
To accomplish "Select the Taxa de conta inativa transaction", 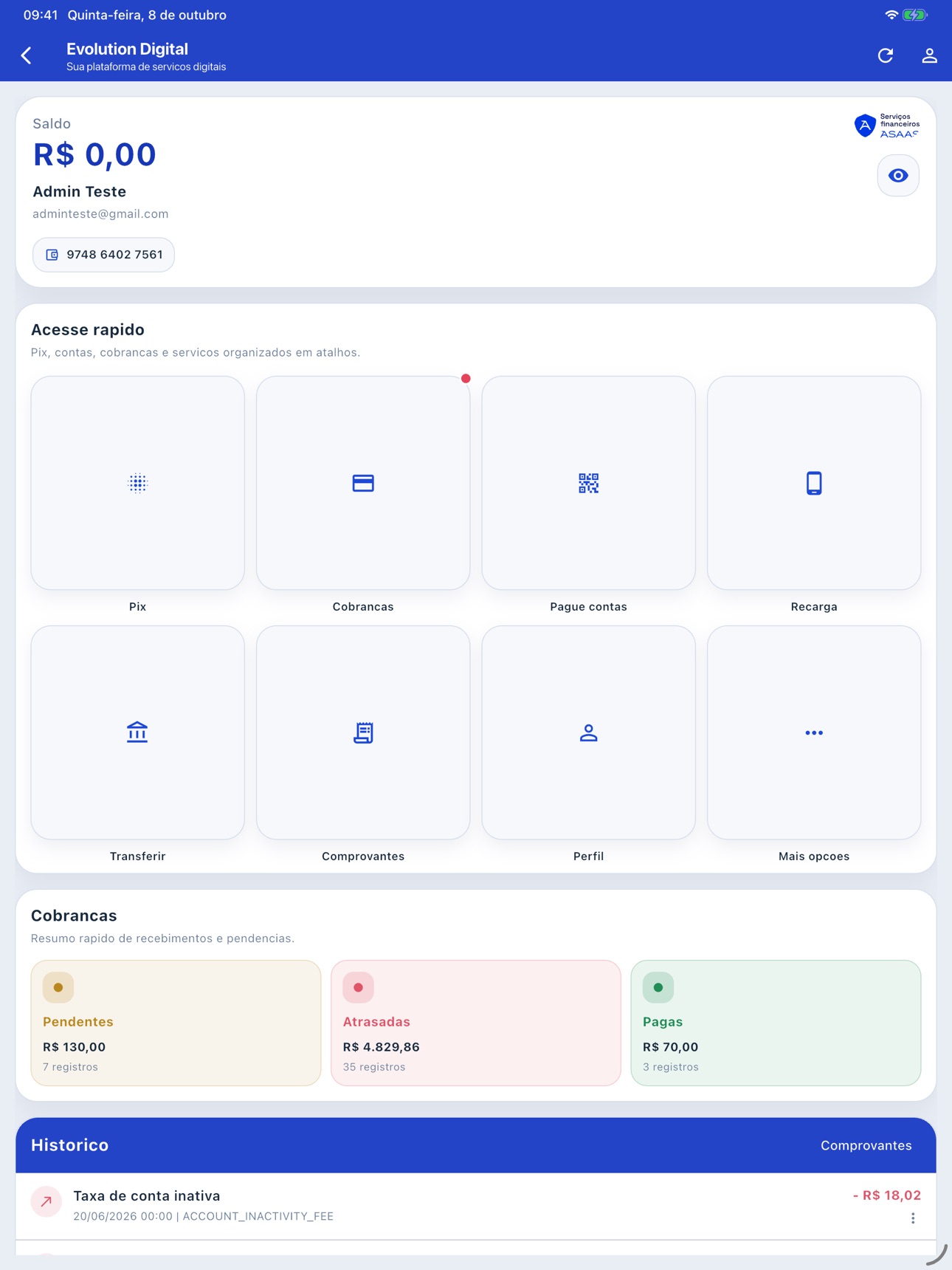I will point(476,1206).
